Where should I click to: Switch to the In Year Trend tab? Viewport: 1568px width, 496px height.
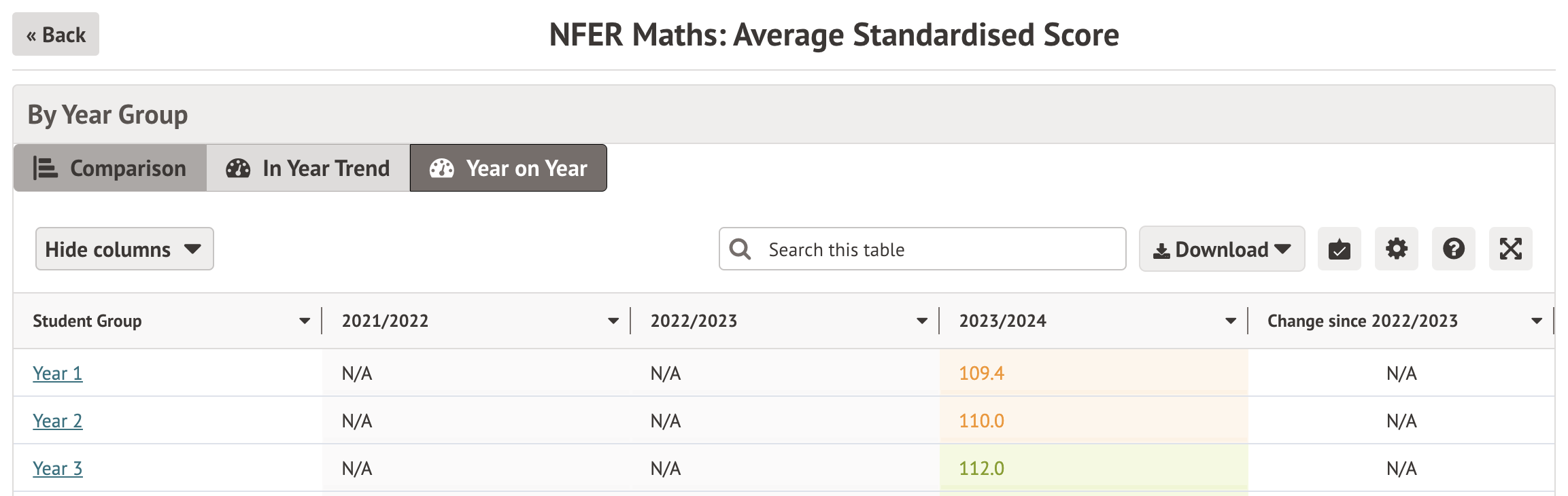[308, 169]
